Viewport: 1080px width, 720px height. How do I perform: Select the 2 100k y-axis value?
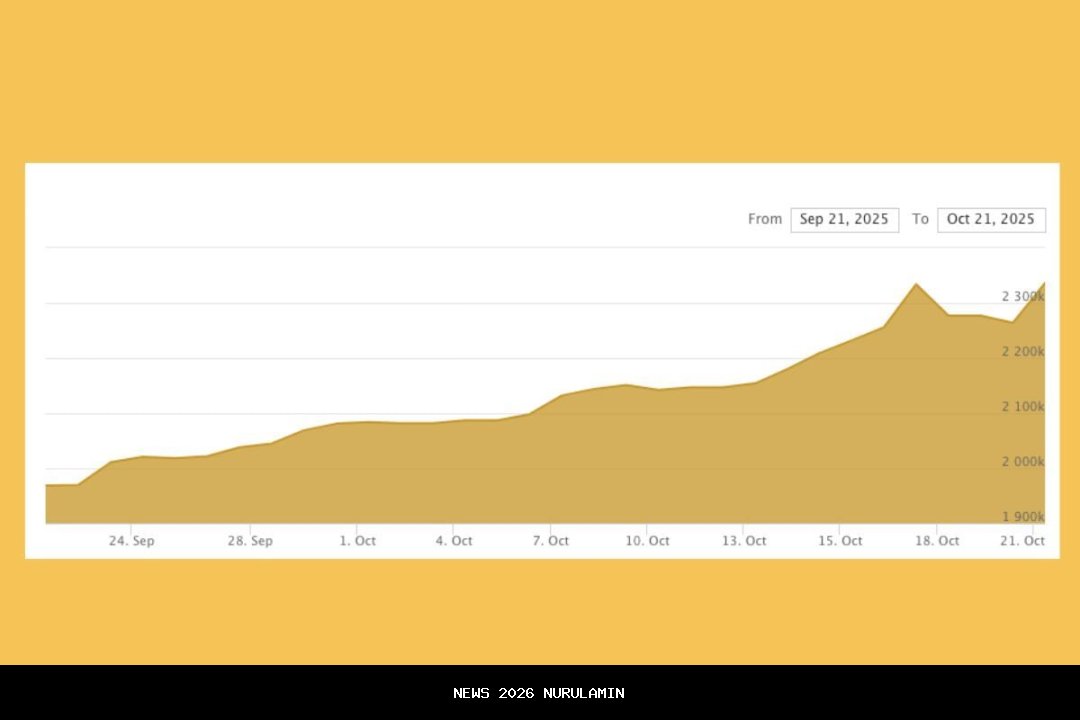1022,407
